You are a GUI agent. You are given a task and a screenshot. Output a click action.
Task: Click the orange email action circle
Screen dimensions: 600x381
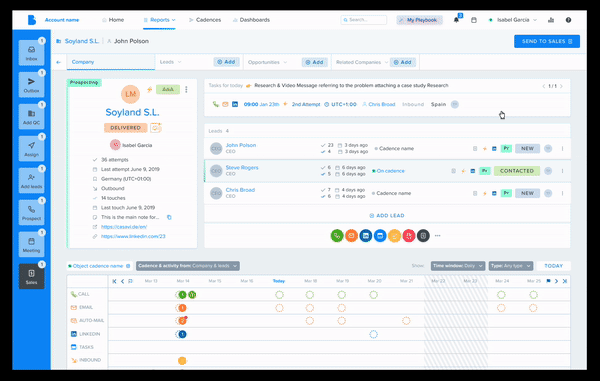click(x=351, y=236)
